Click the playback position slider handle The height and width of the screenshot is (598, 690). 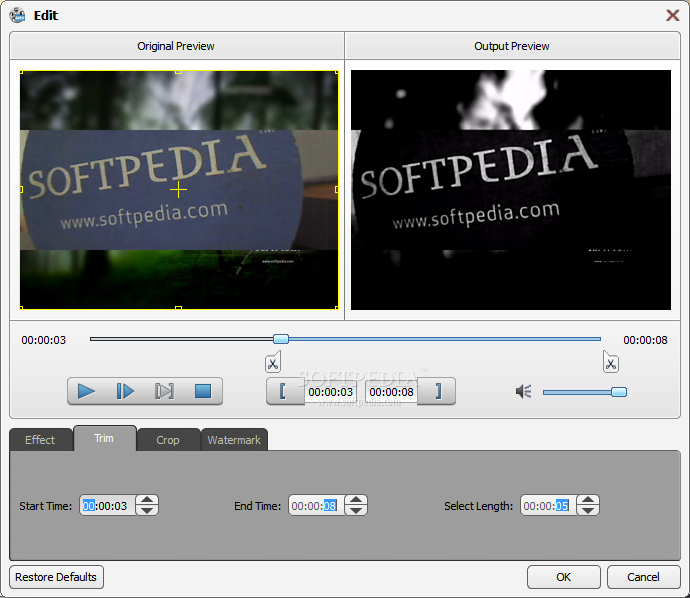tap(281, 339)
